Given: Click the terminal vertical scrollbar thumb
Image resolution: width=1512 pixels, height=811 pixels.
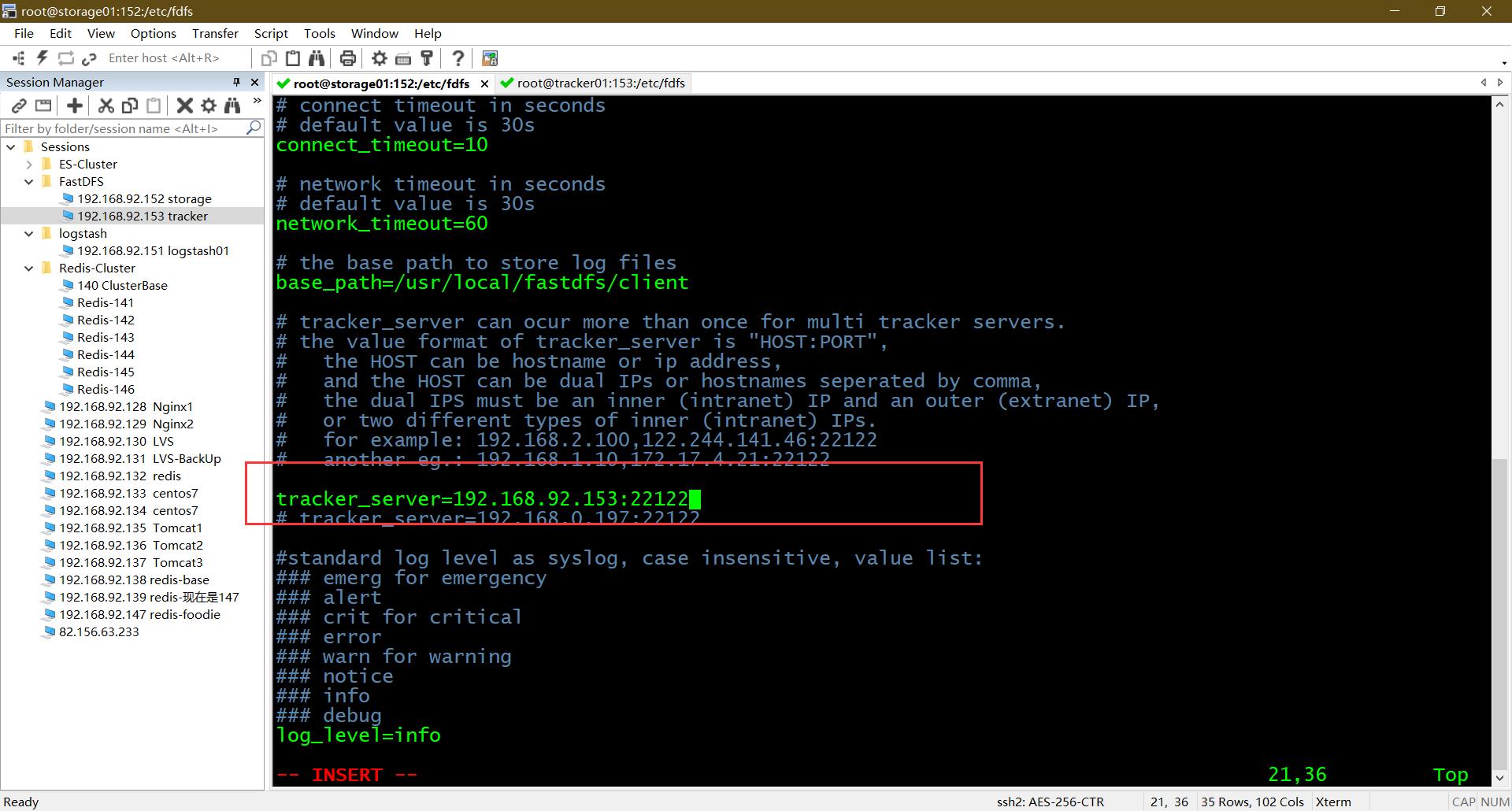Looking at the screenshot, I should tap(1499, 613).
